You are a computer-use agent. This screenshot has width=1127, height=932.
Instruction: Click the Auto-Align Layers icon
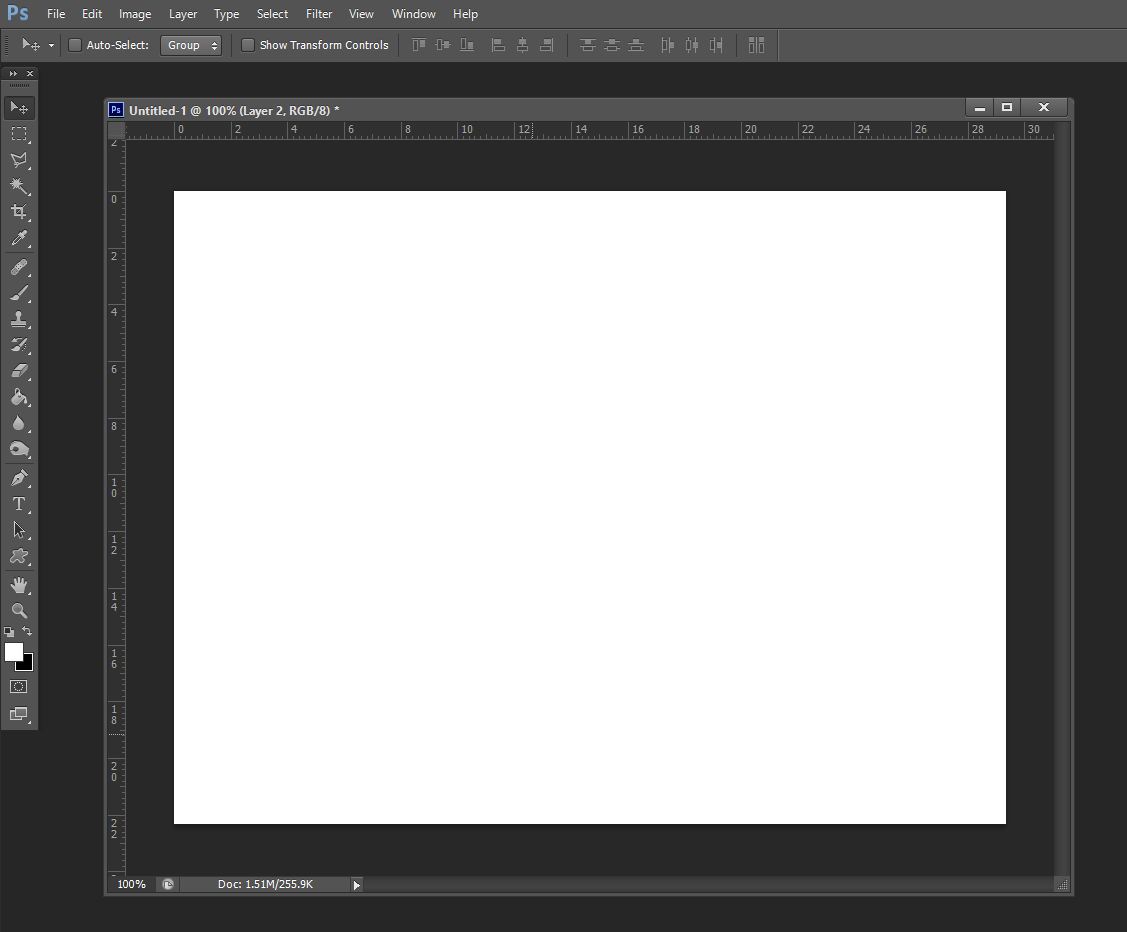tap(756, 45)
